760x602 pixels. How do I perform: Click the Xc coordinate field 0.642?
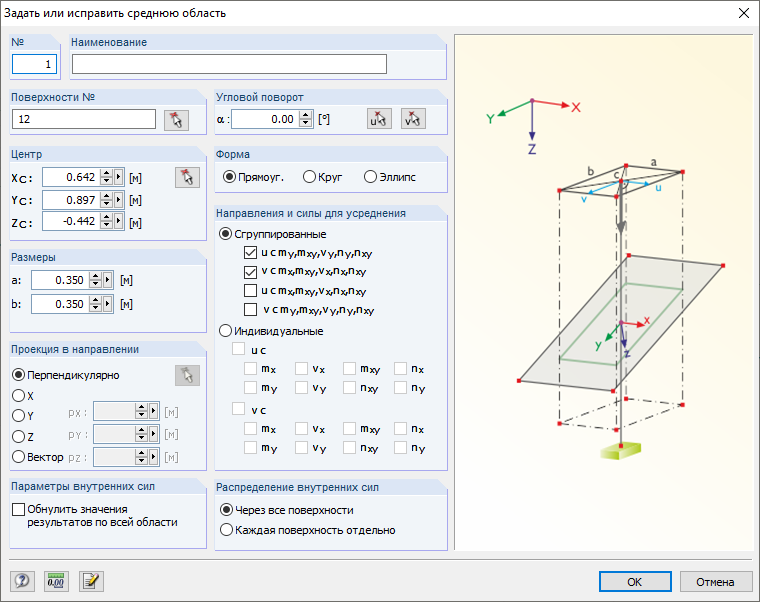point(71,177)
